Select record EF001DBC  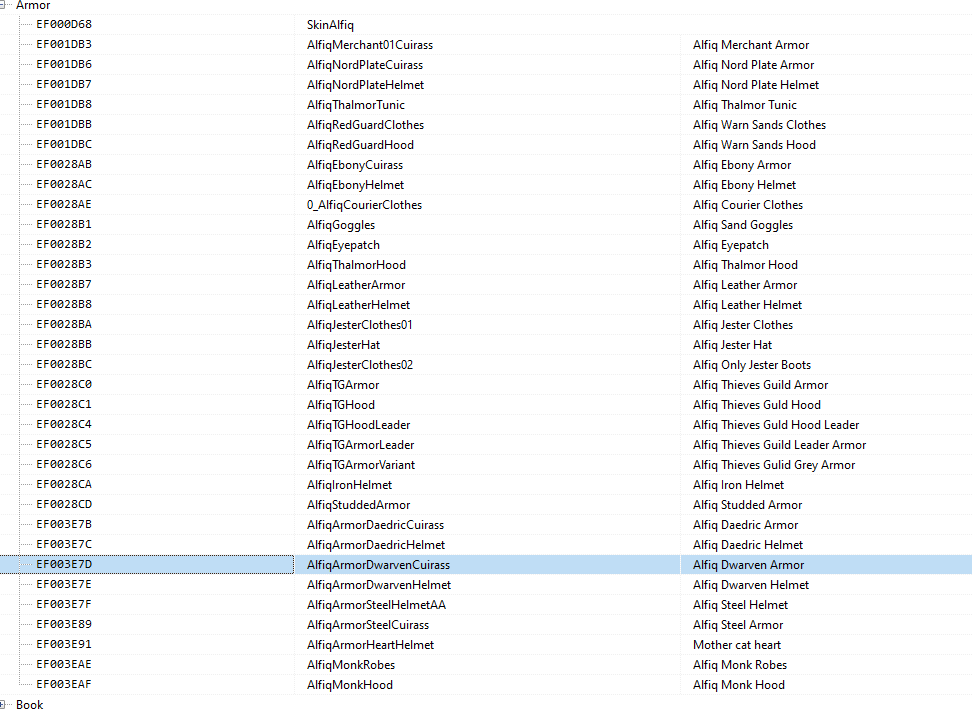point(64,144)
